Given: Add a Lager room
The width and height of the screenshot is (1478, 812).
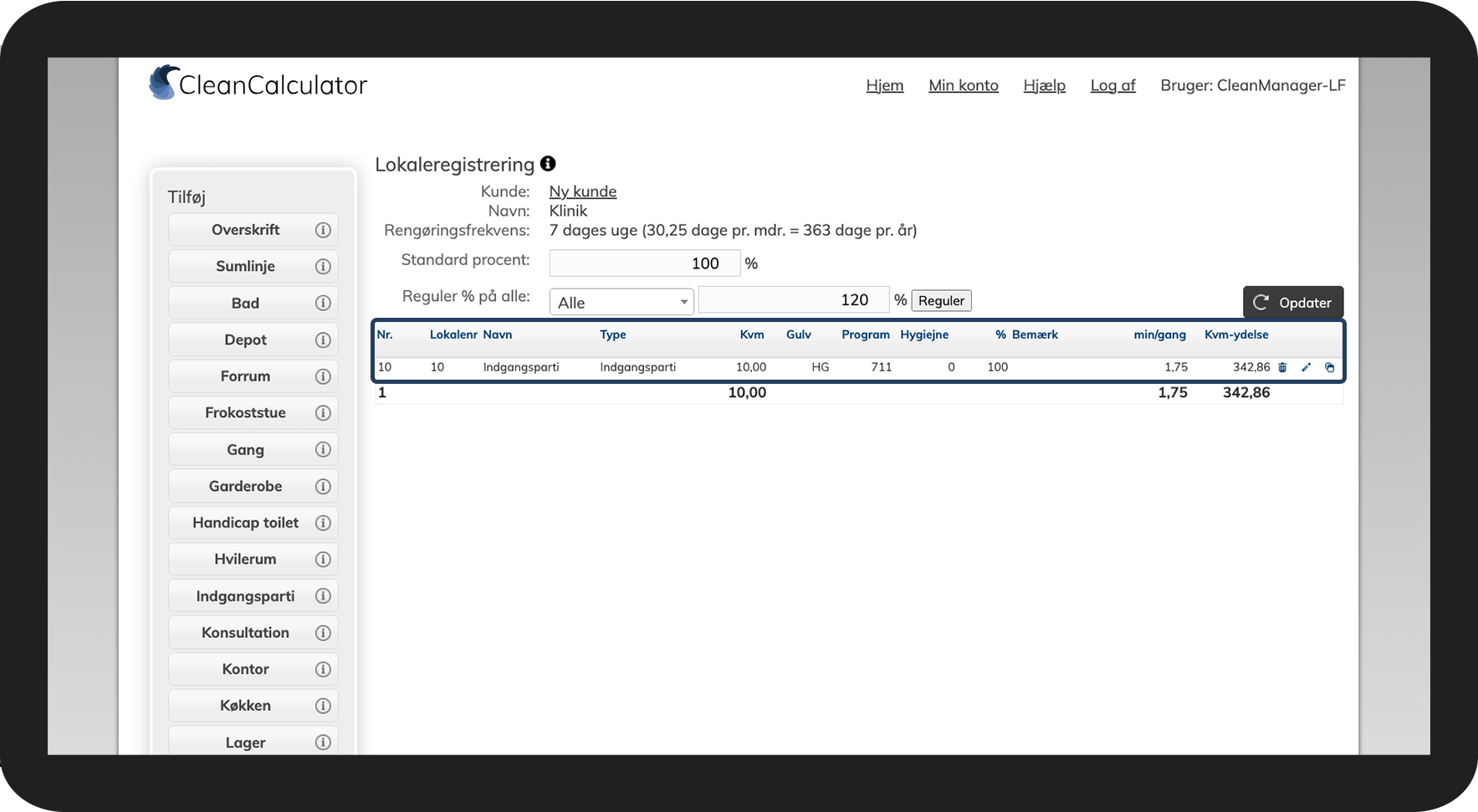Looking at the screenshot, I should (253, 743).
